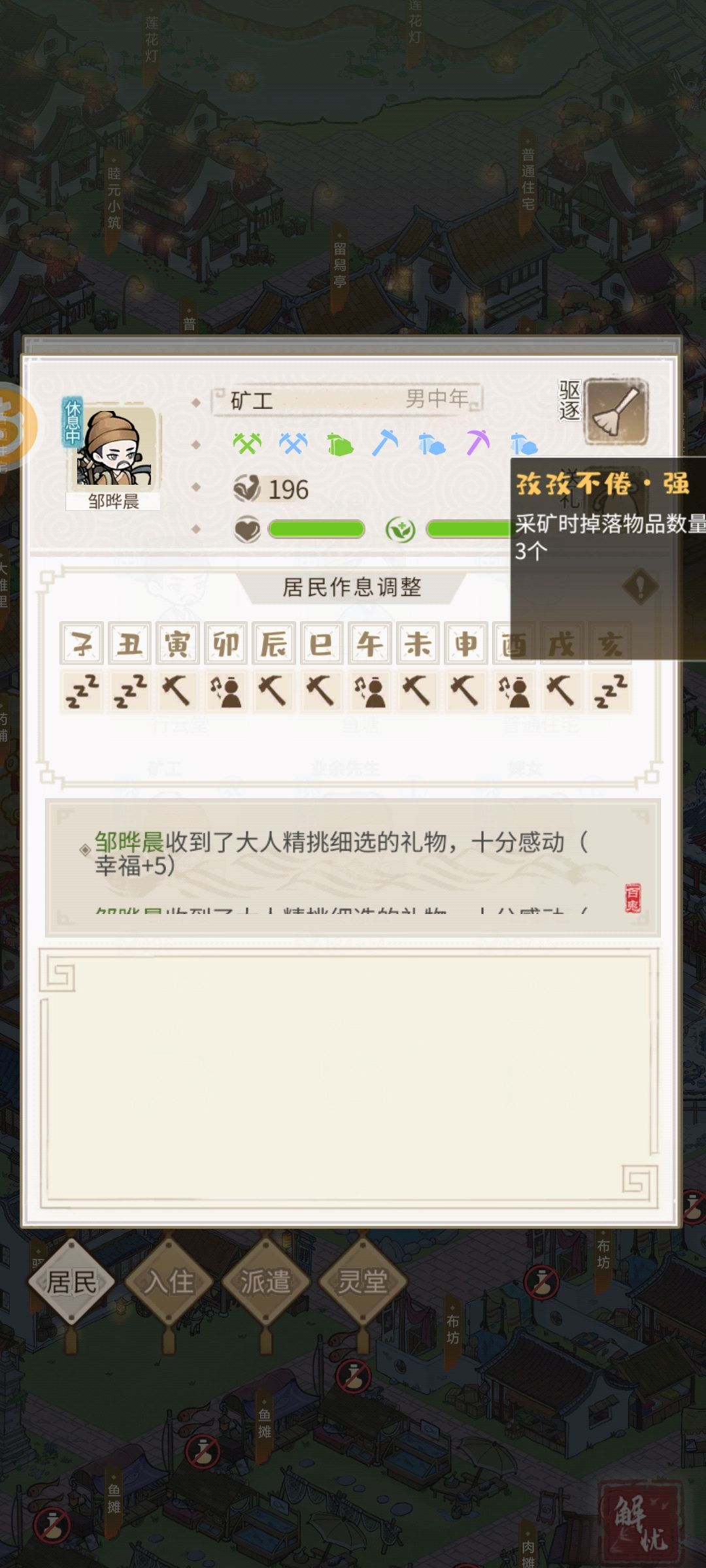Select the 灵堂 tab
Image resolution: width=706 pixels, height=1568 pixels.
point(362,1281)
